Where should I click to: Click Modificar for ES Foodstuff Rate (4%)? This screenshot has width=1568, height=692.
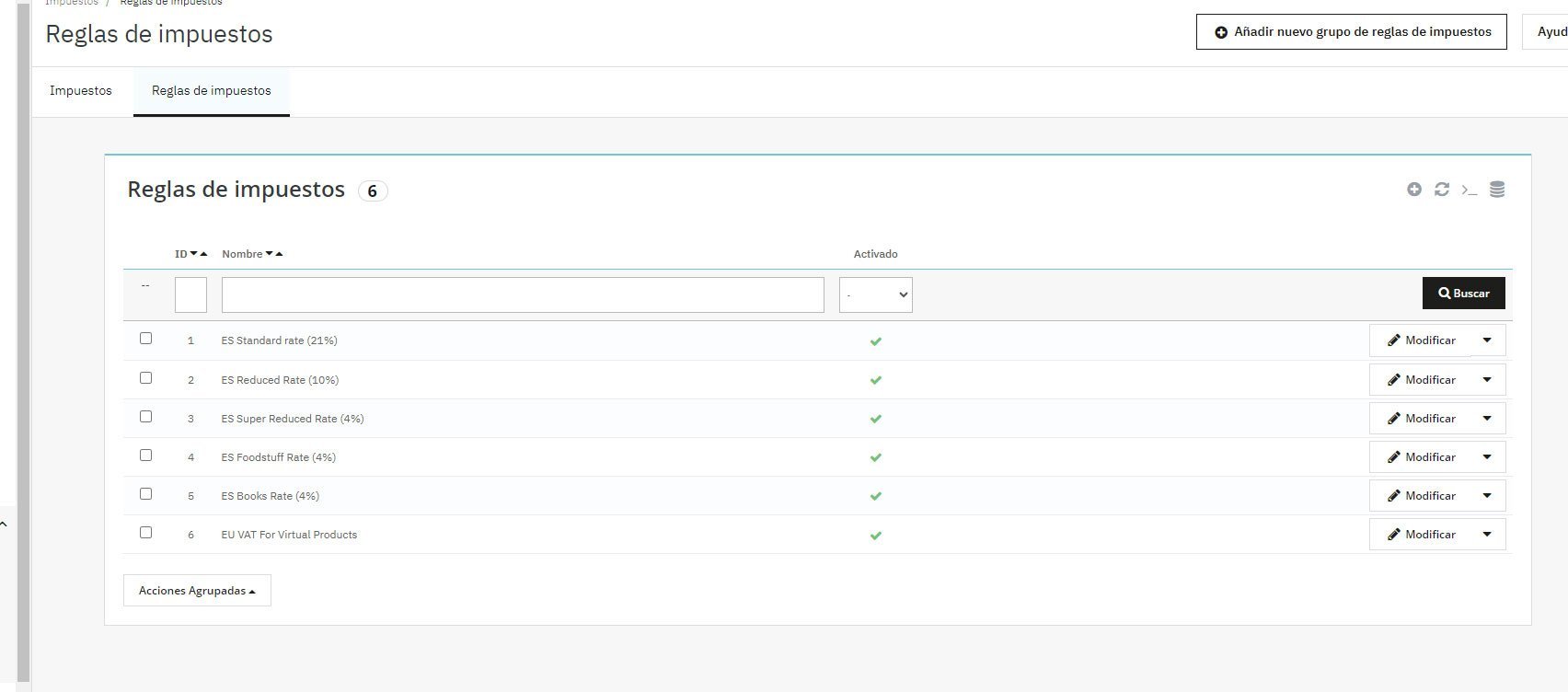coord(1421,457)
